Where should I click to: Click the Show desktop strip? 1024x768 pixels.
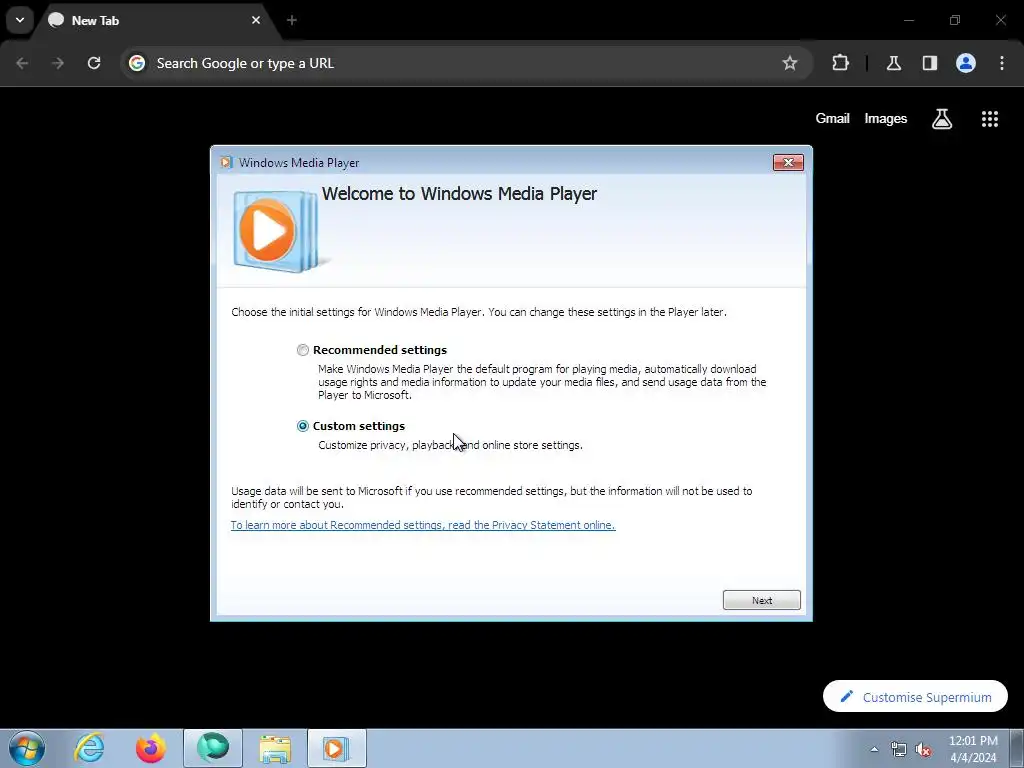(x=1017, y=748)
